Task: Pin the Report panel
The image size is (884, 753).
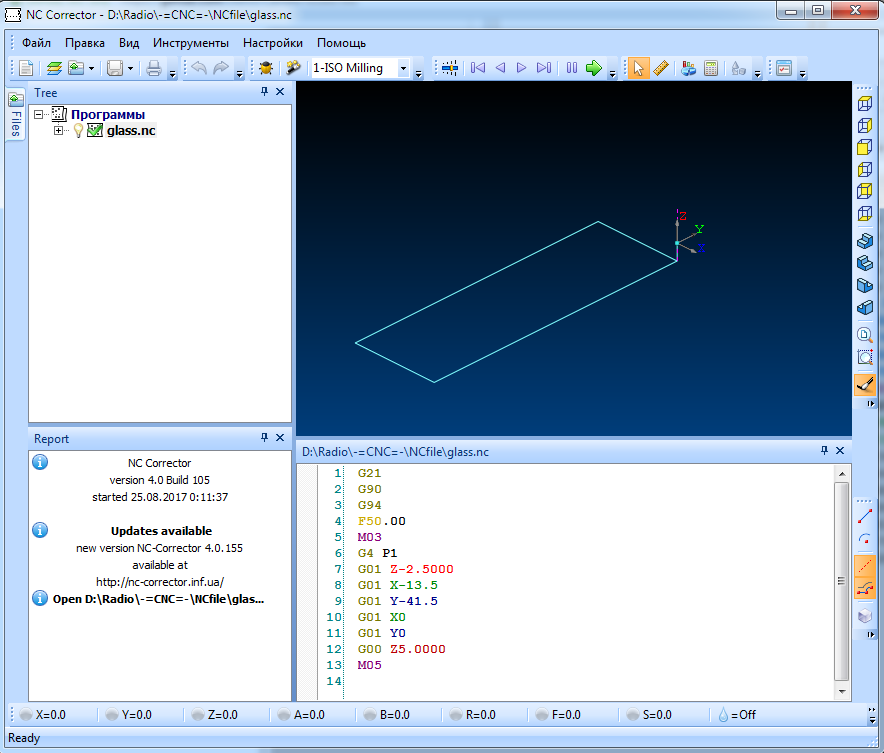Action: [x=264, y=437]
